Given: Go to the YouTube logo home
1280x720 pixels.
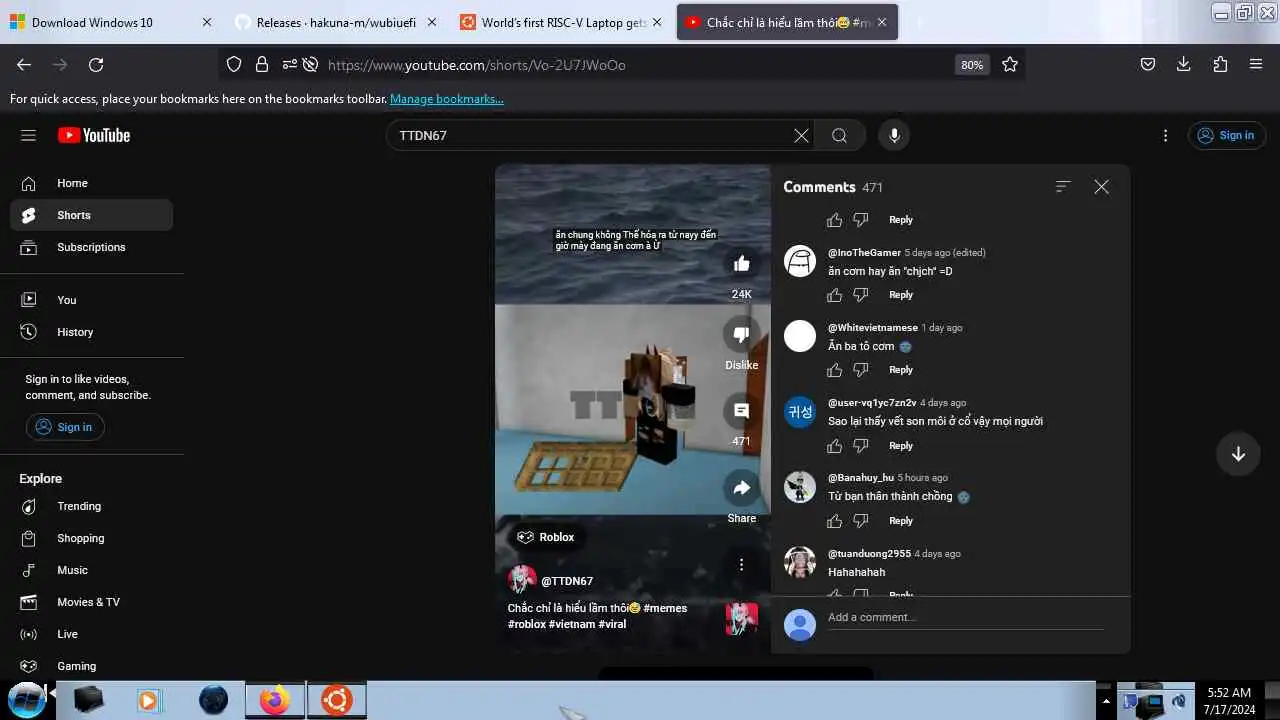Looking at the screenshot, I should pos(94,135).
